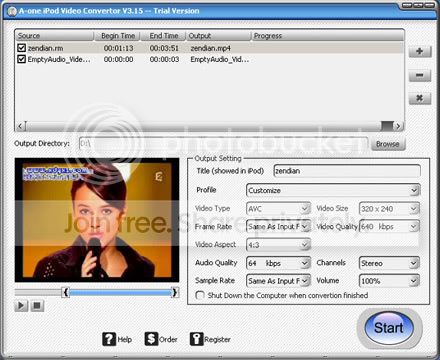Screen dimensions: 440x360
Task: Click the Output Directory input field
Action: pyautogui.click(x=224, y=144)
